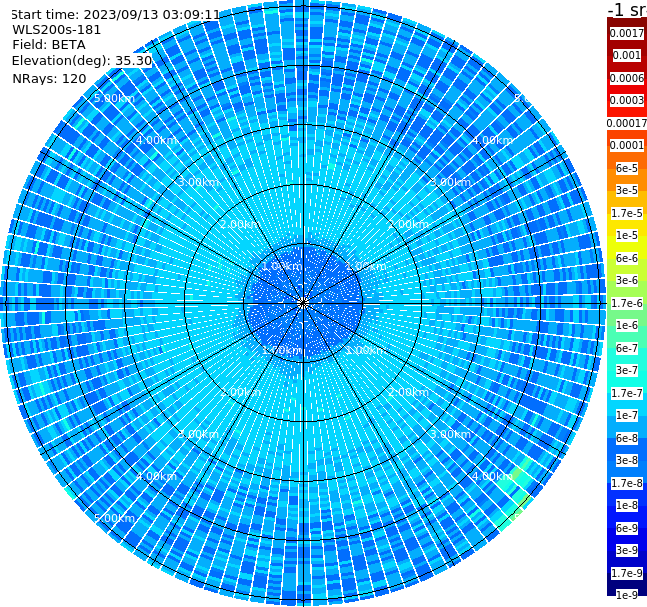
Task: Click the 4.00km ring label in the upper-right quadrant
Action: (492, 140)
